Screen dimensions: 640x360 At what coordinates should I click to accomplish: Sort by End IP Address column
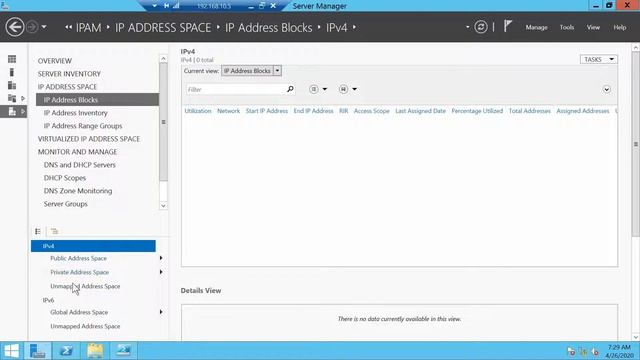313,111
